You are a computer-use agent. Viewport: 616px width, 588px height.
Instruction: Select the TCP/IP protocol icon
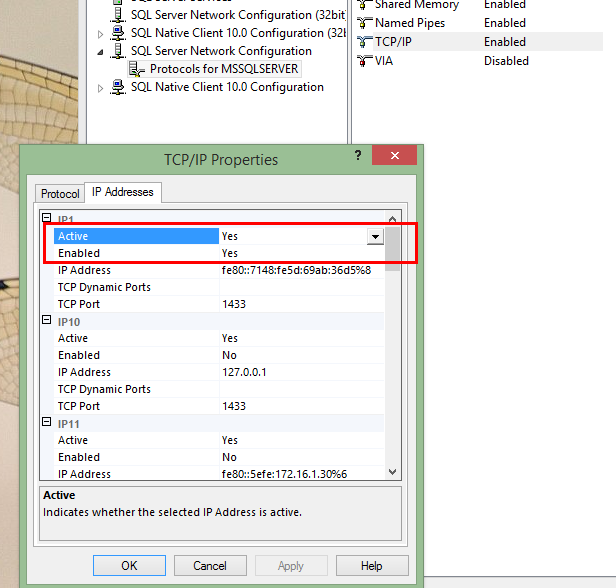364,42
